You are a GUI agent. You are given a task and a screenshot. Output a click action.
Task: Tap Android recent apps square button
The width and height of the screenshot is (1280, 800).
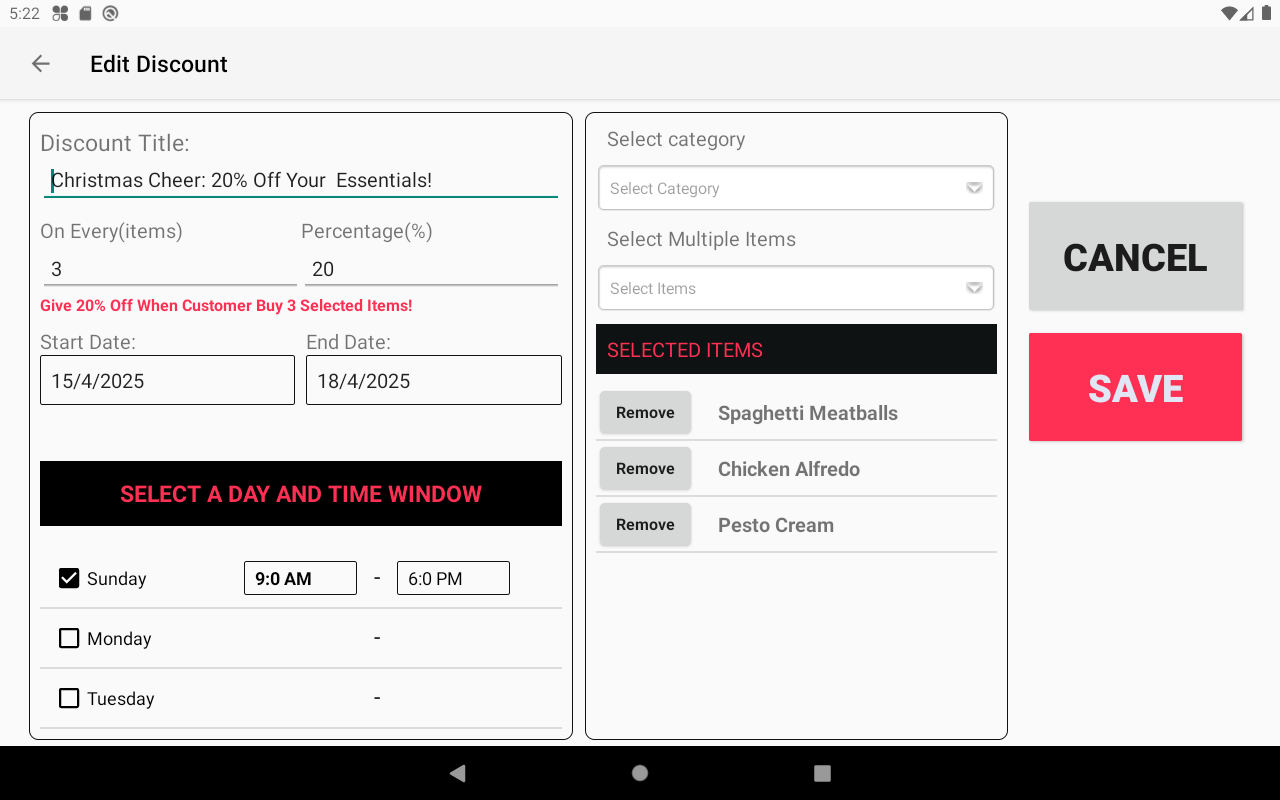click(822, 773)
